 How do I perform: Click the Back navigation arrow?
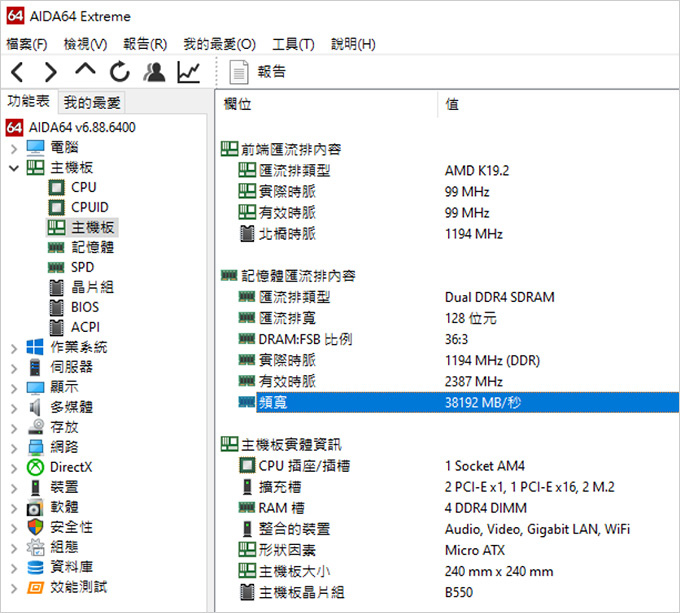point(17,72)
